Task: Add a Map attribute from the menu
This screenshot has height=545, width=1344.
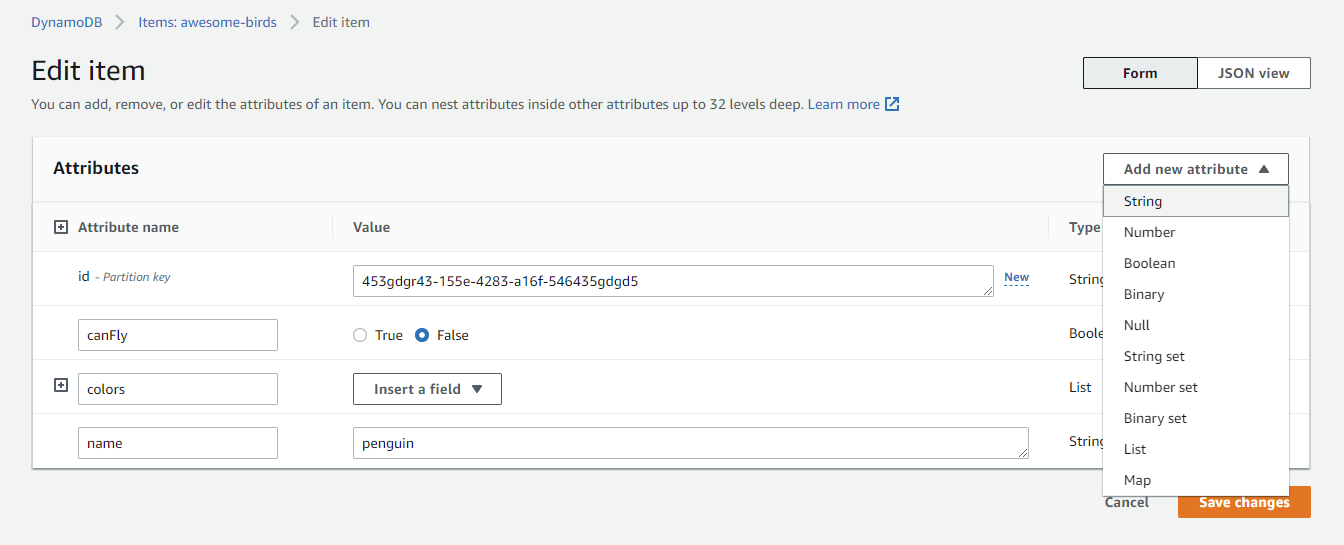Action: [1137, 480]
